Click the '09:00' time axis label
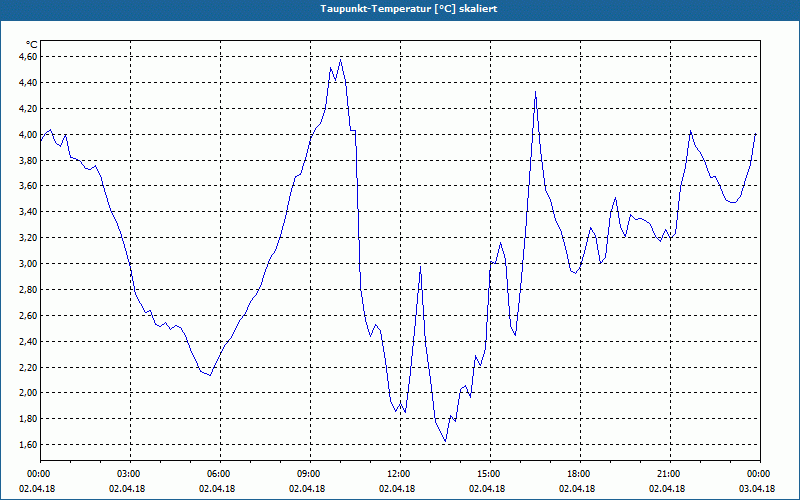The image size is (800, 500). 307,474
